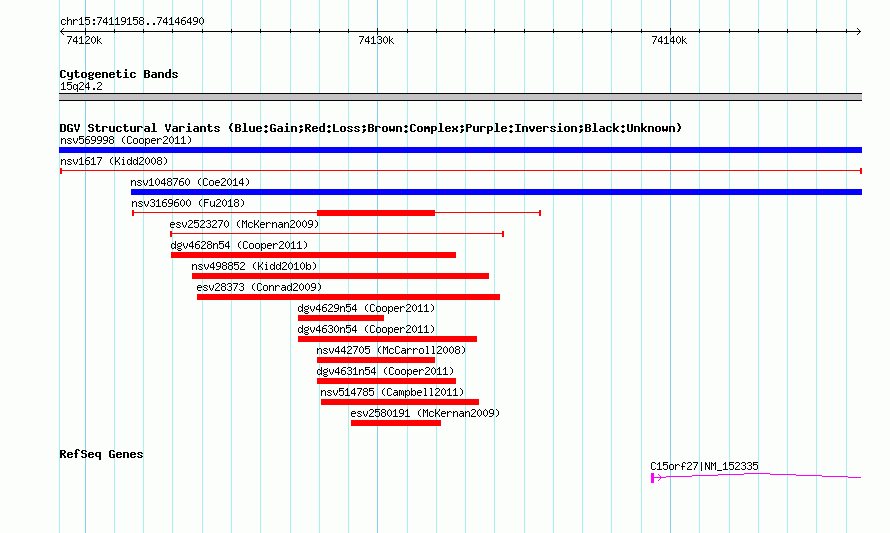Select the dgv4629n54 (Cooper2011) short bar

click(x=341, y=318)
